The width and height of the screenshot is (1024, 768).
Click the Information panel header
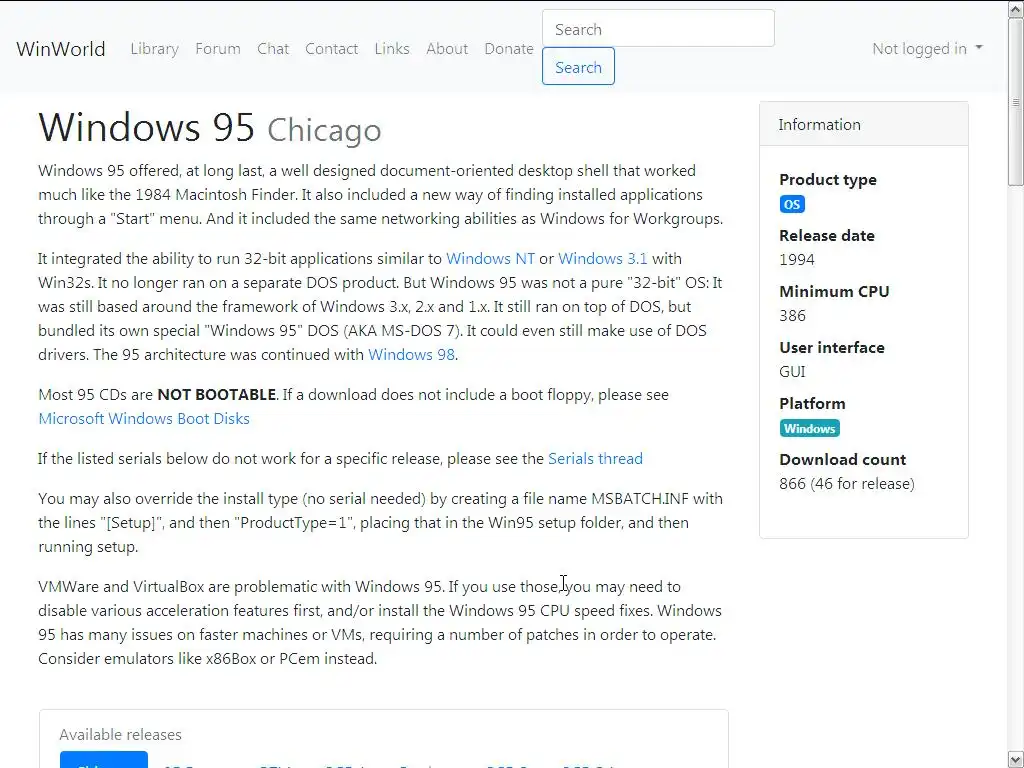(x=863, y=124)
